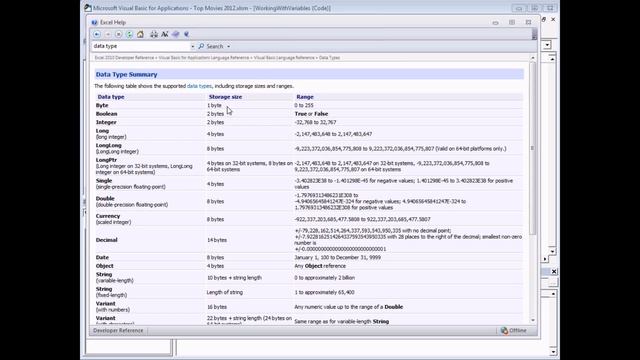Image resolution: width=640 pixels, height=360 pixels.
Task: Click '10 bytes + string length' cell
Action: [x=234, y=278]
